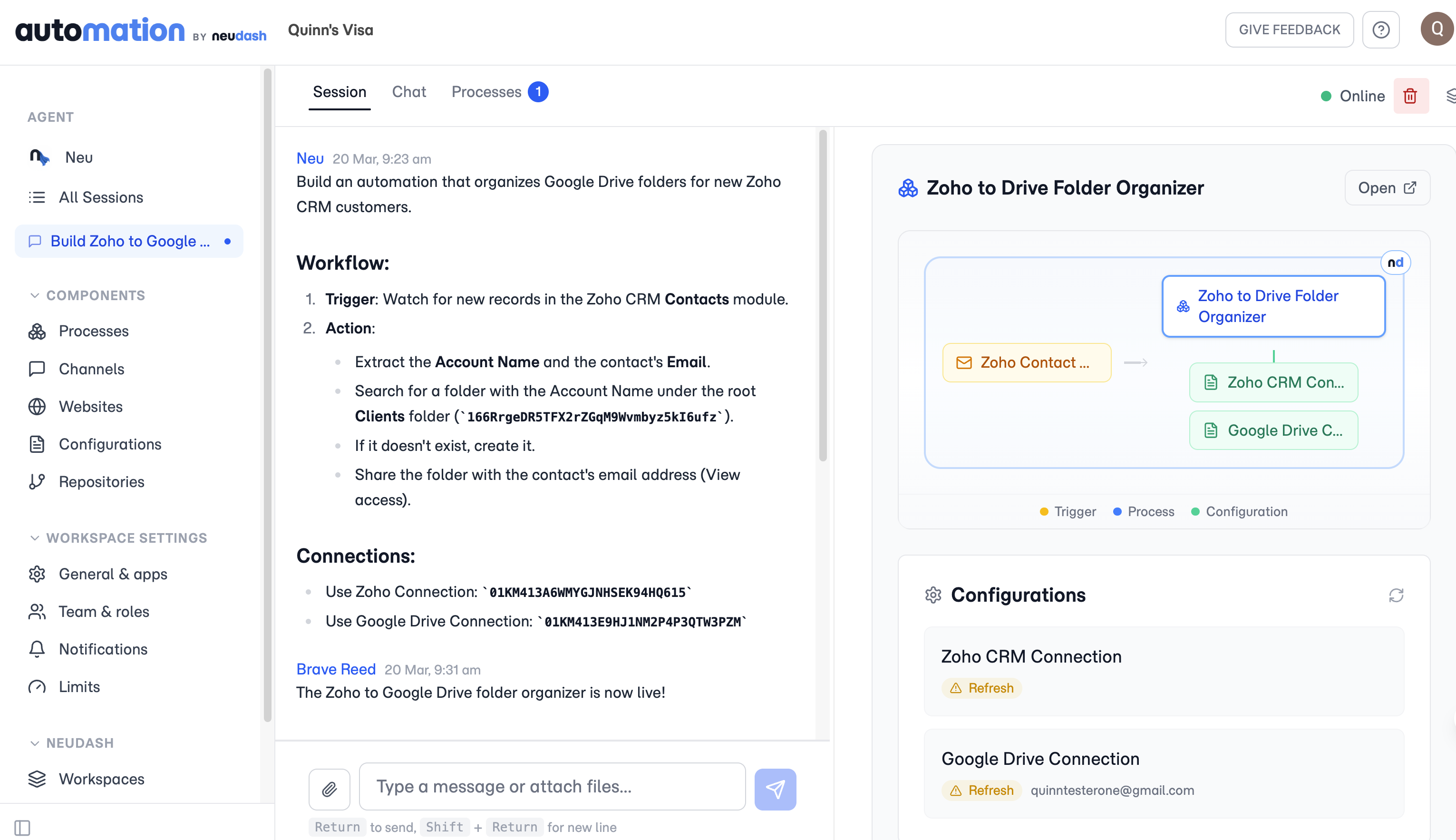Click Refresh under Zoho CRM Connection
1456x840 pixels.
click(981, 688)
